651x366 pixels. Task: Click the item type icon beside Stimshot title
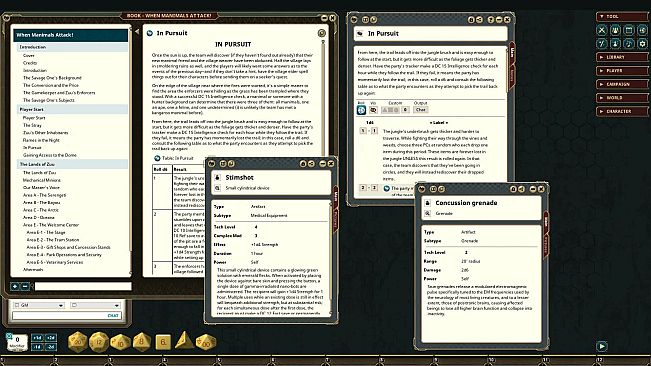pyautogui.click(x=218, y=178)
